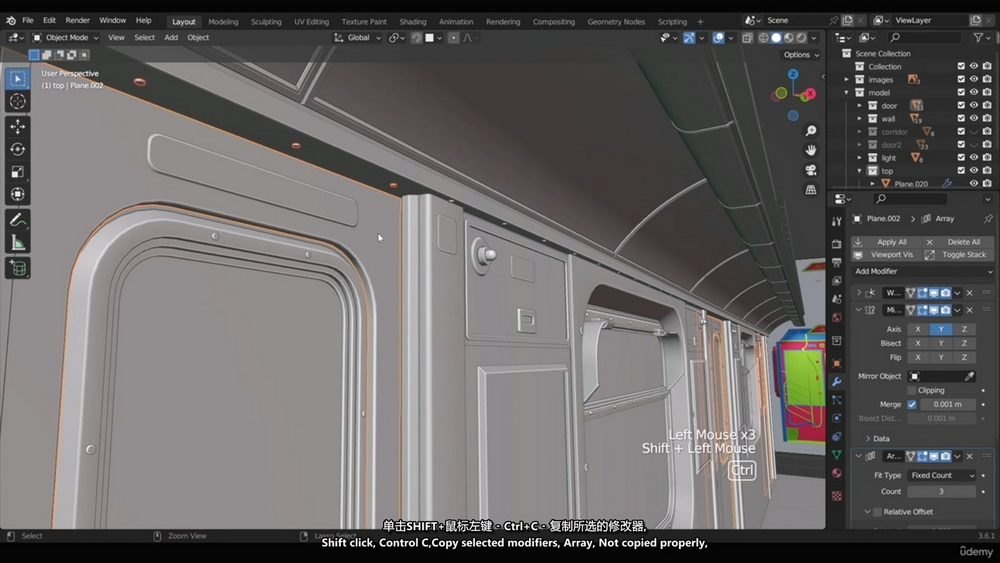The height and width of the screenshot is (563, 1000).
Task: Toggle X-ray display icon
Action: (x=747, y=38)
